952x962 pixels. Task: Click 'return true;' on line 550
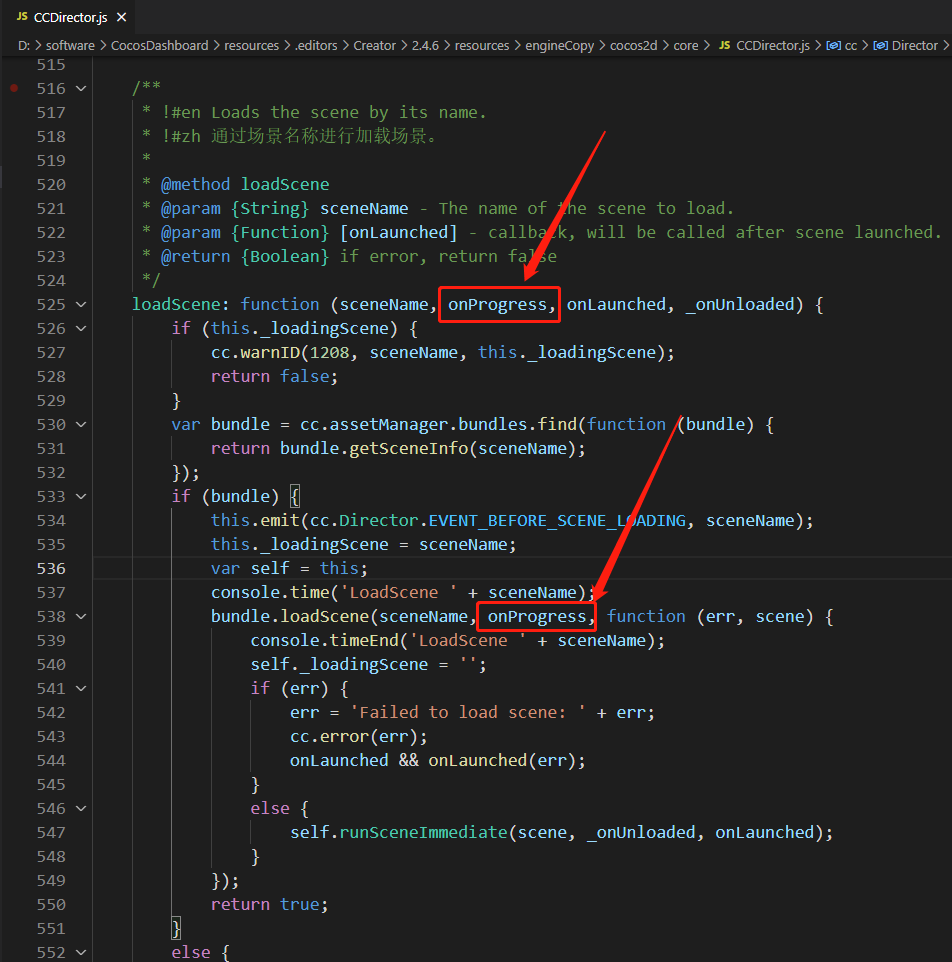pyautogui.click(x=269, y=904)
